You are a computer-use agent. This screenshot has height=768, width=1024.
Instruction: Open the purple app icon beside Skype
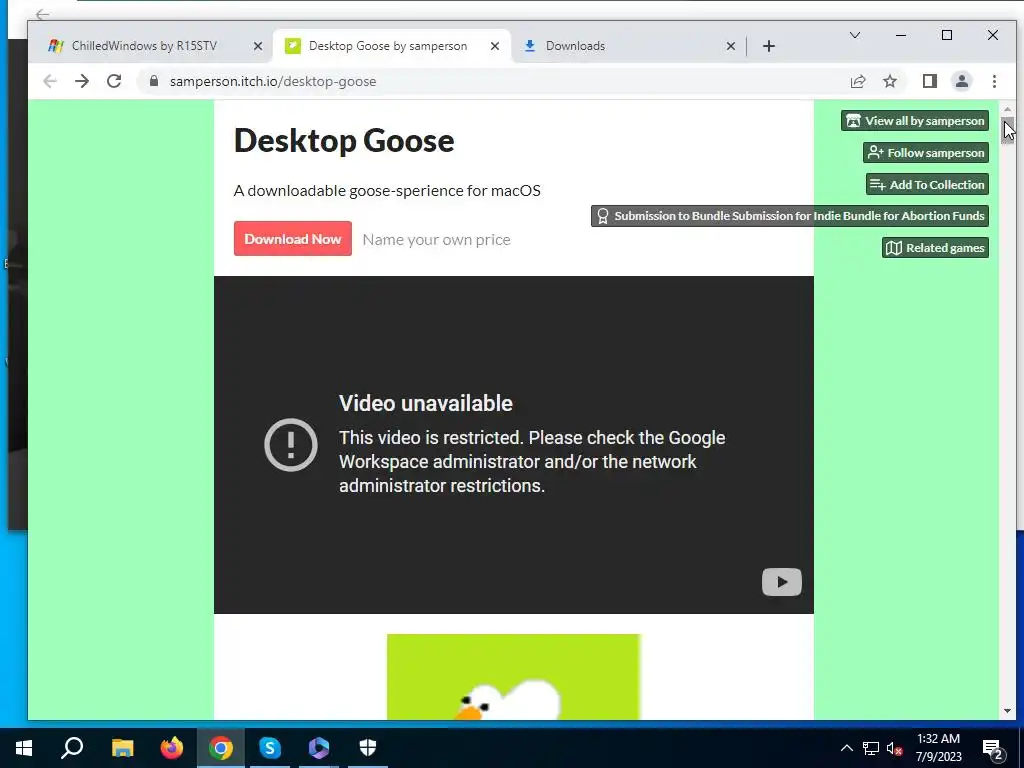pyautogui.click(x=319, y=748)
